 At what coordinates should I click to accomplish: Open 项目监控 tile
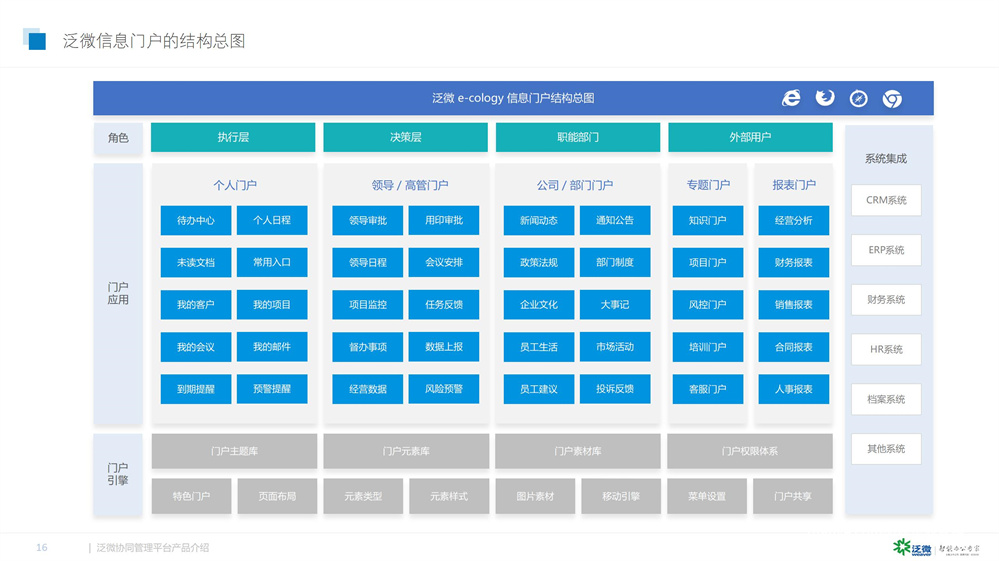[x=368, y=304]
